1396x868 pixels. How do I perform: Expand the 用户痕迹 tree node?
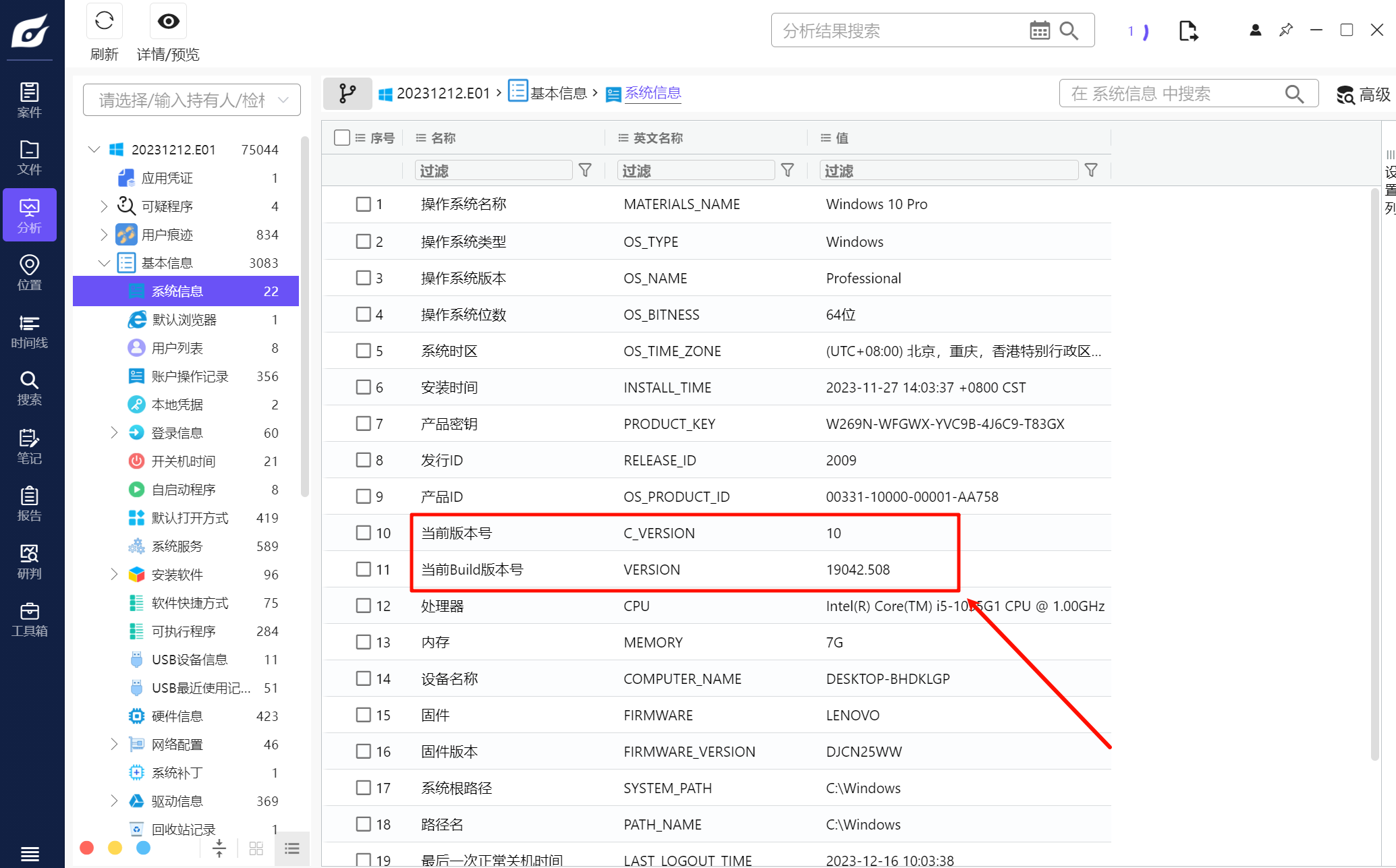click(103, 235)
